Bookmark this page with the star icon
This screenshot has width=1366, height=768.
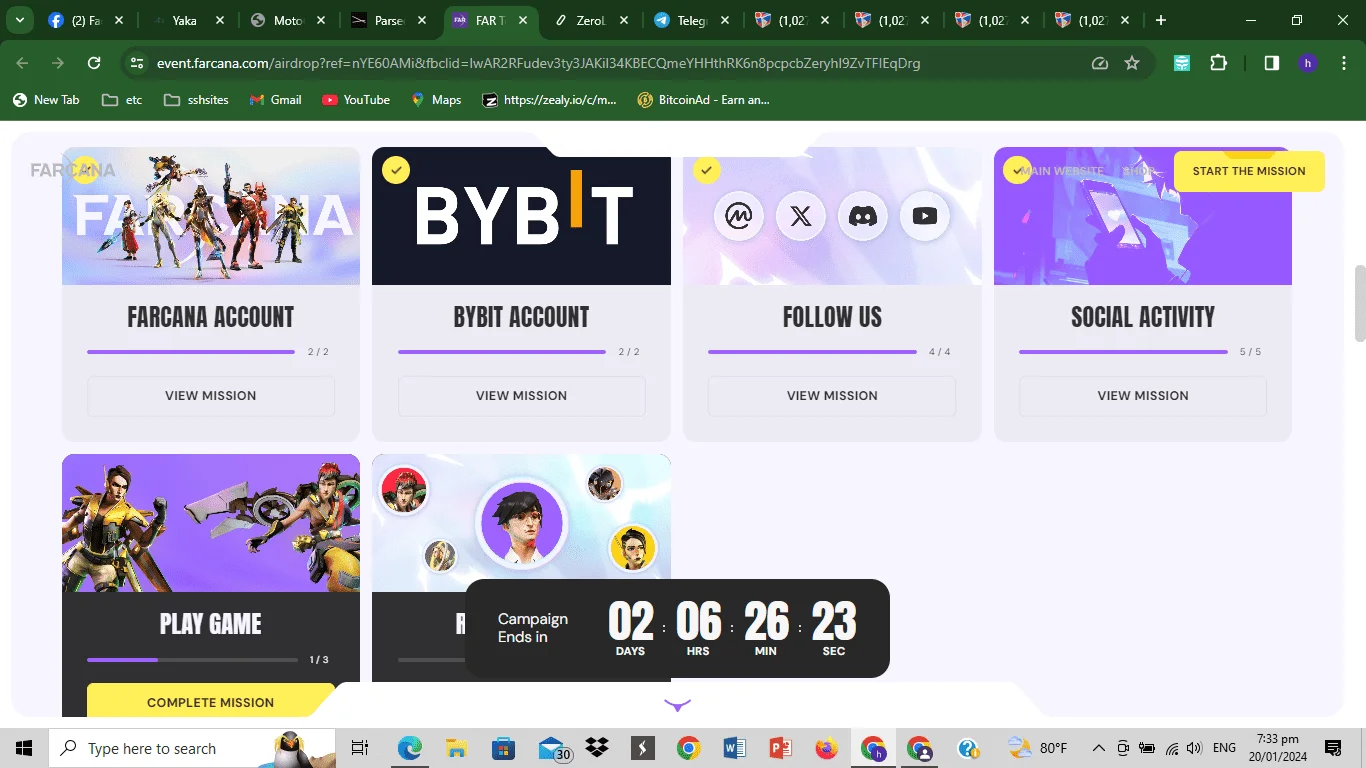(x=1132, y=63)
